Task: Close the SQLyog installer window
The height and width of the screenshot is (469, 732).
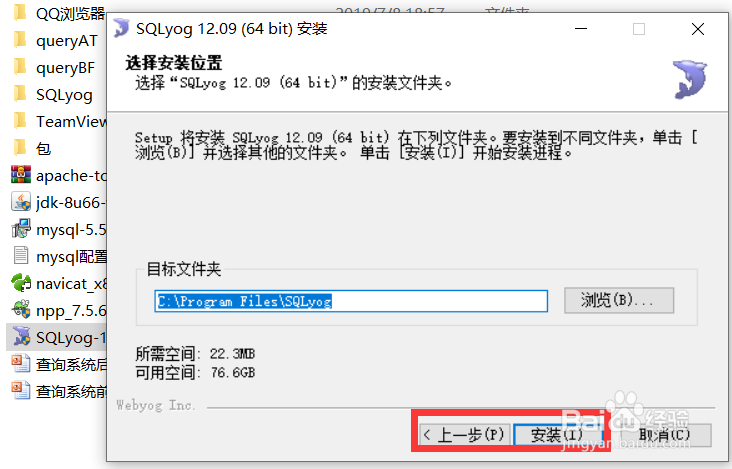Action: (698, 29)
